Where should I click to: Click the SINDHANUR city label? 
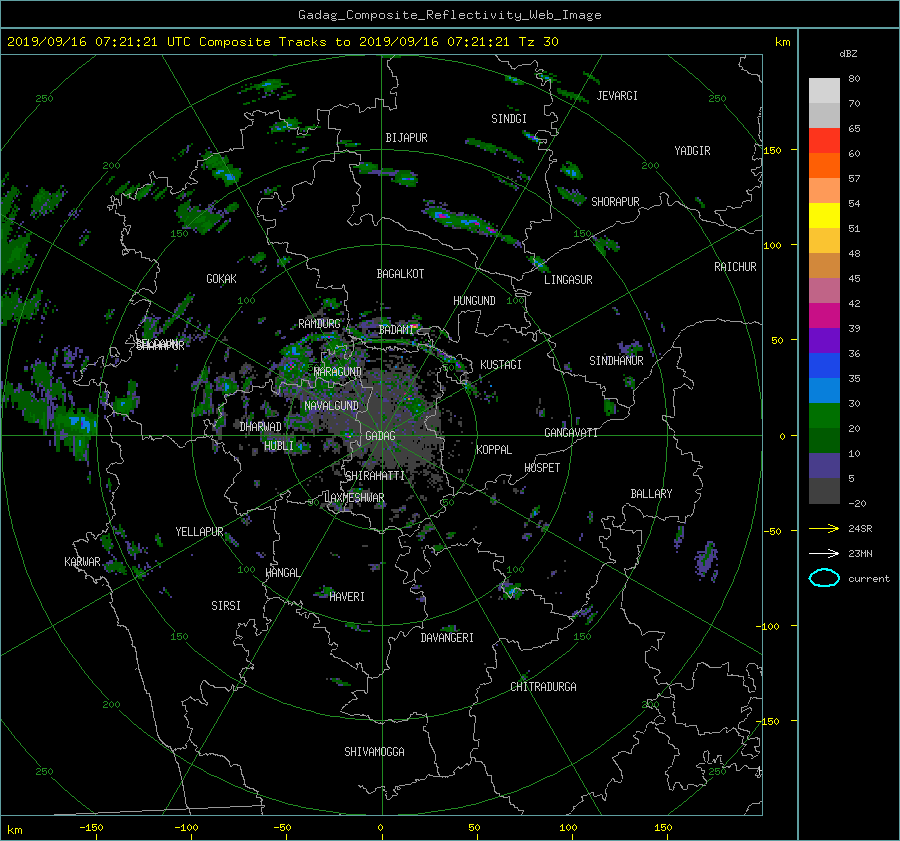click(x=616, y=361)
